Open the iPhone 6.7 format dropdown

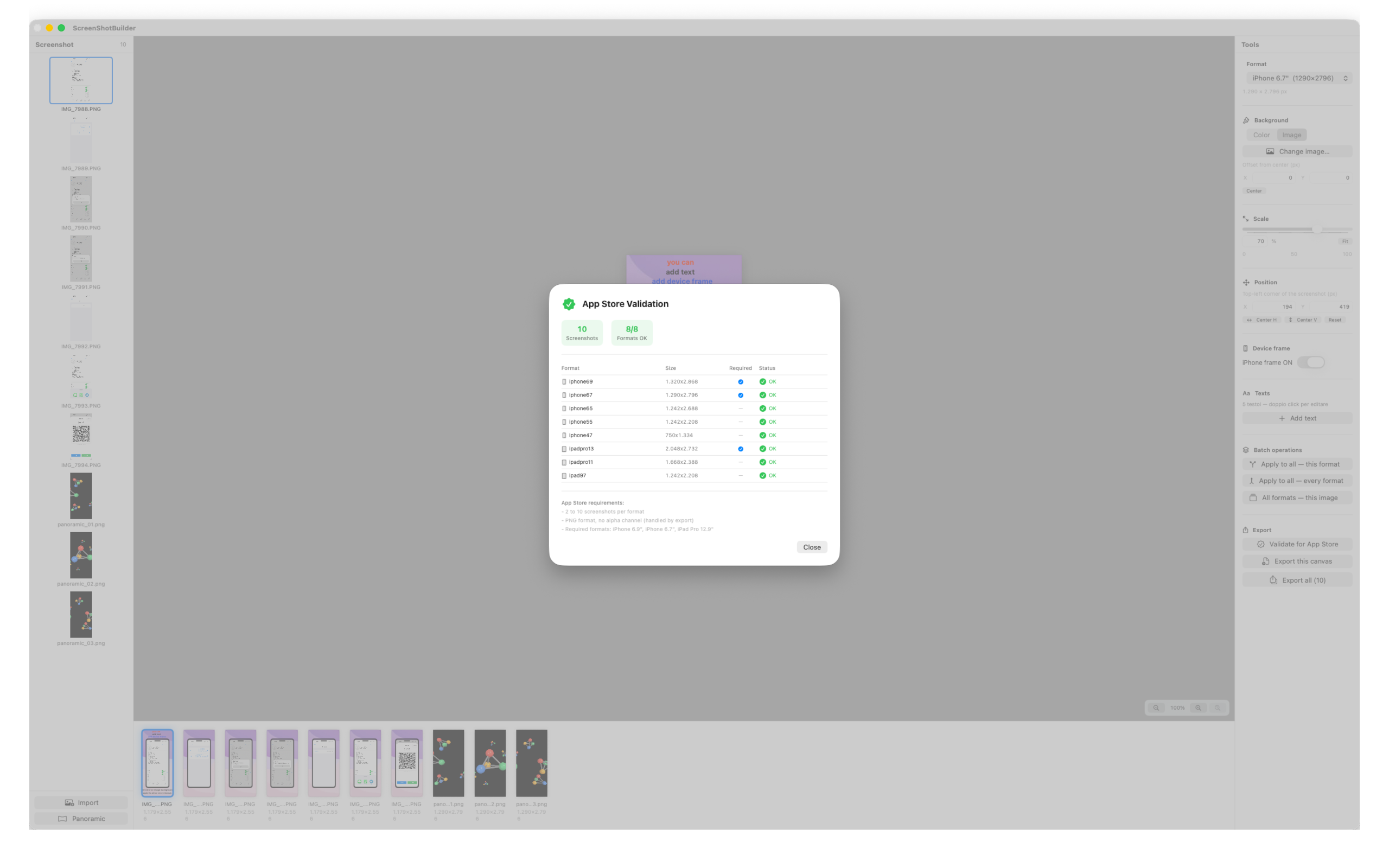coord(1298,78)
